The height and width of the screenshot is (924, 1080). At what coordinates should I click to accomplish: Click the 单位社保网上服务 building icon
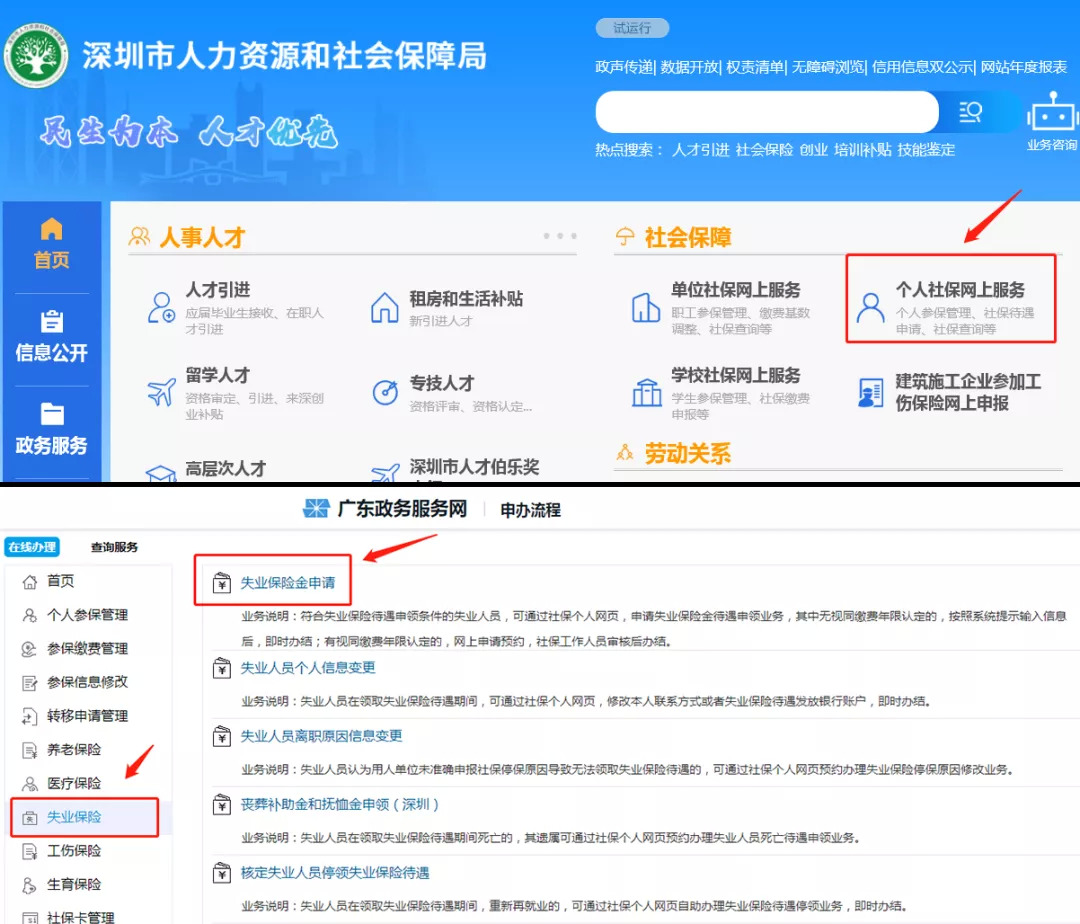(646, 307)
